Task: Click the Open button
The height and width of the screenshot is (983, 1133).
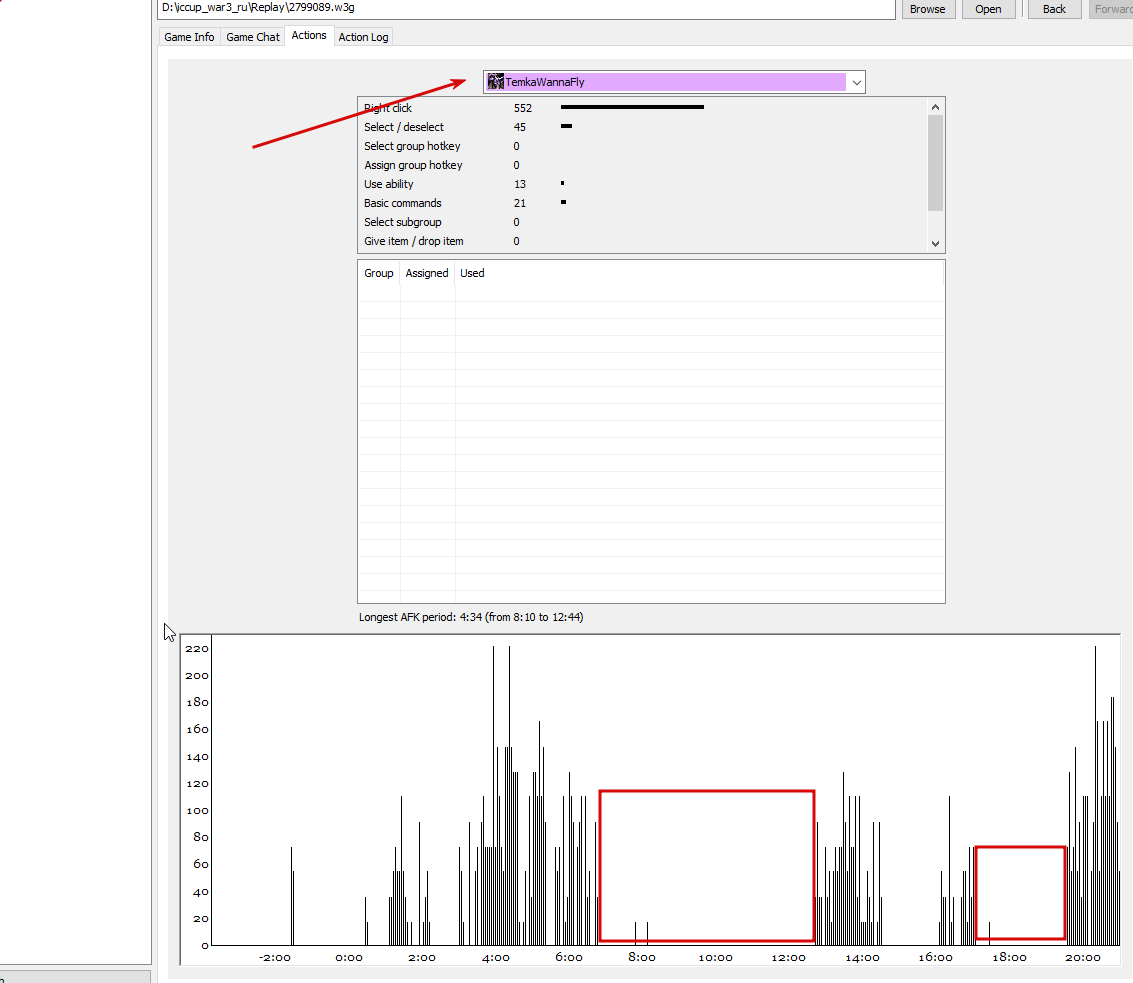Action: (x=988, y=9)
